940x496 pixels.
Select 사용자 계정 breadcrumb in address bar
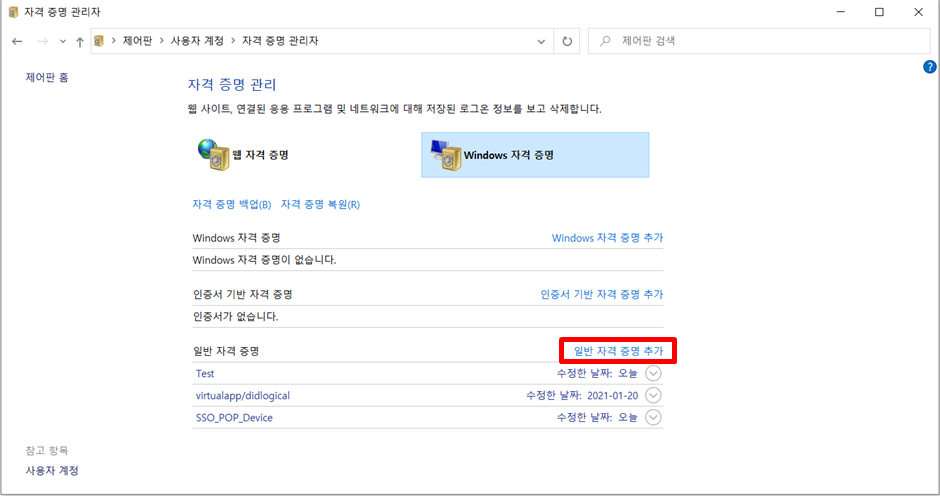point(197,41)
